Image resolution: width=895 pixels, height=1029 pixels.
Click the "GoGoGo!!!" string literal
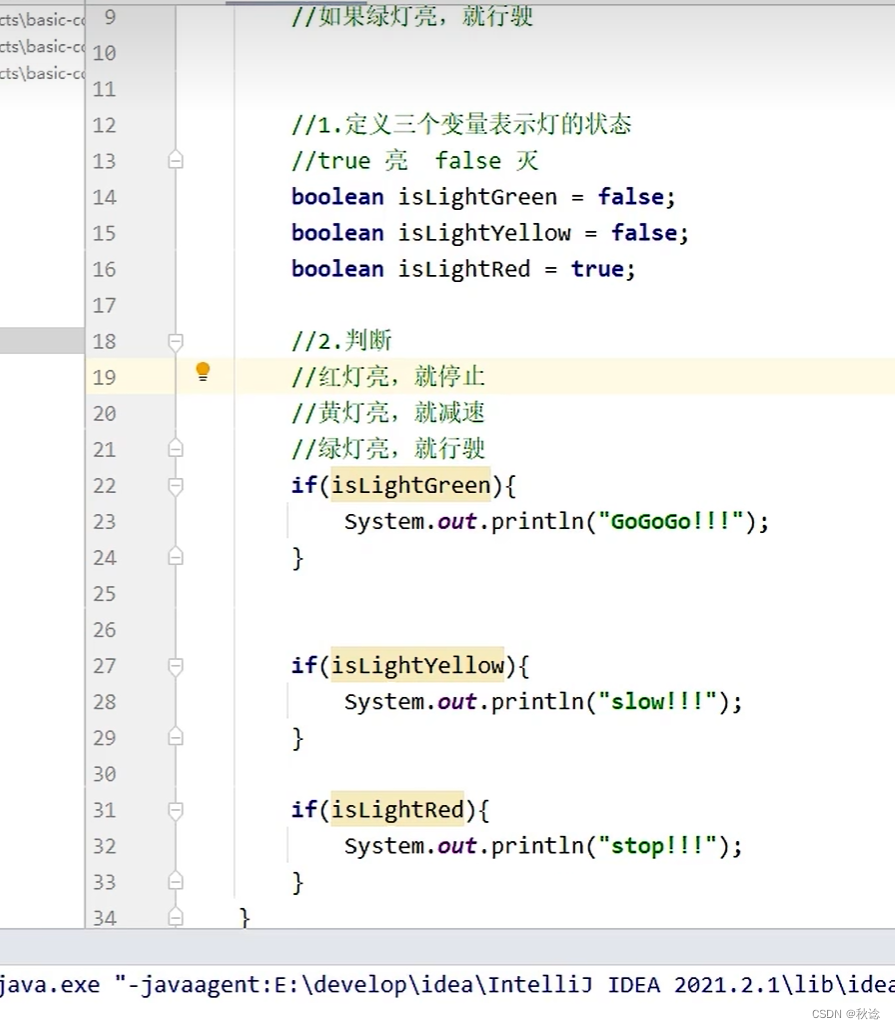point(671,522)
